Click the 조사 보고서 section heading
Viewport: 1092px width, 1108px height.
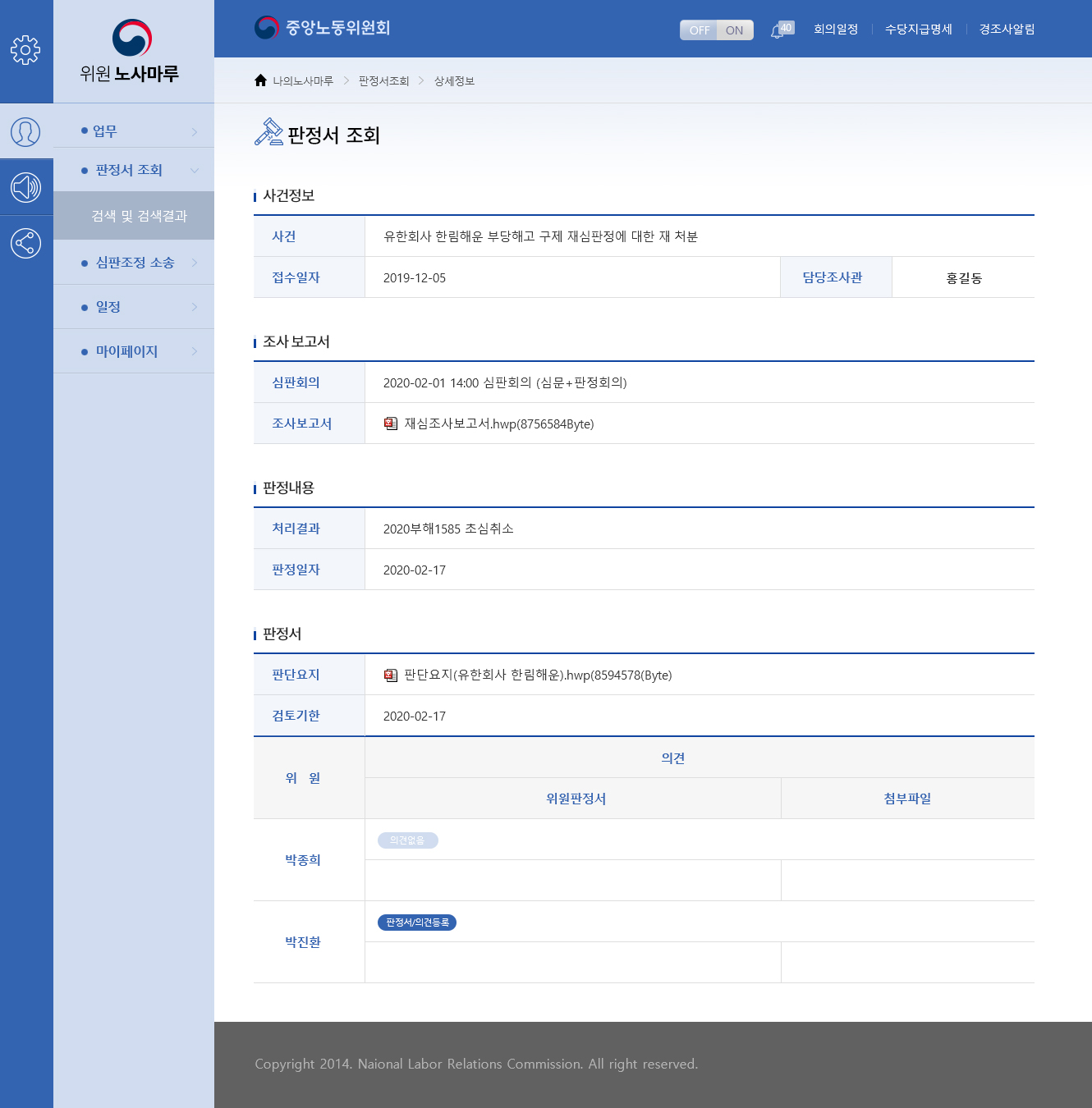296,341
